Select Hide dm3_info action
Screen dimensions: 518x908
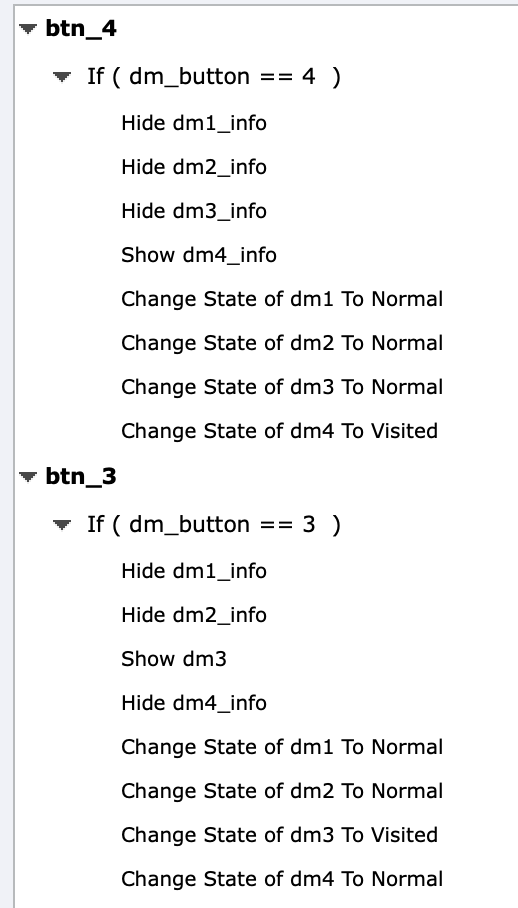(194, 211)
